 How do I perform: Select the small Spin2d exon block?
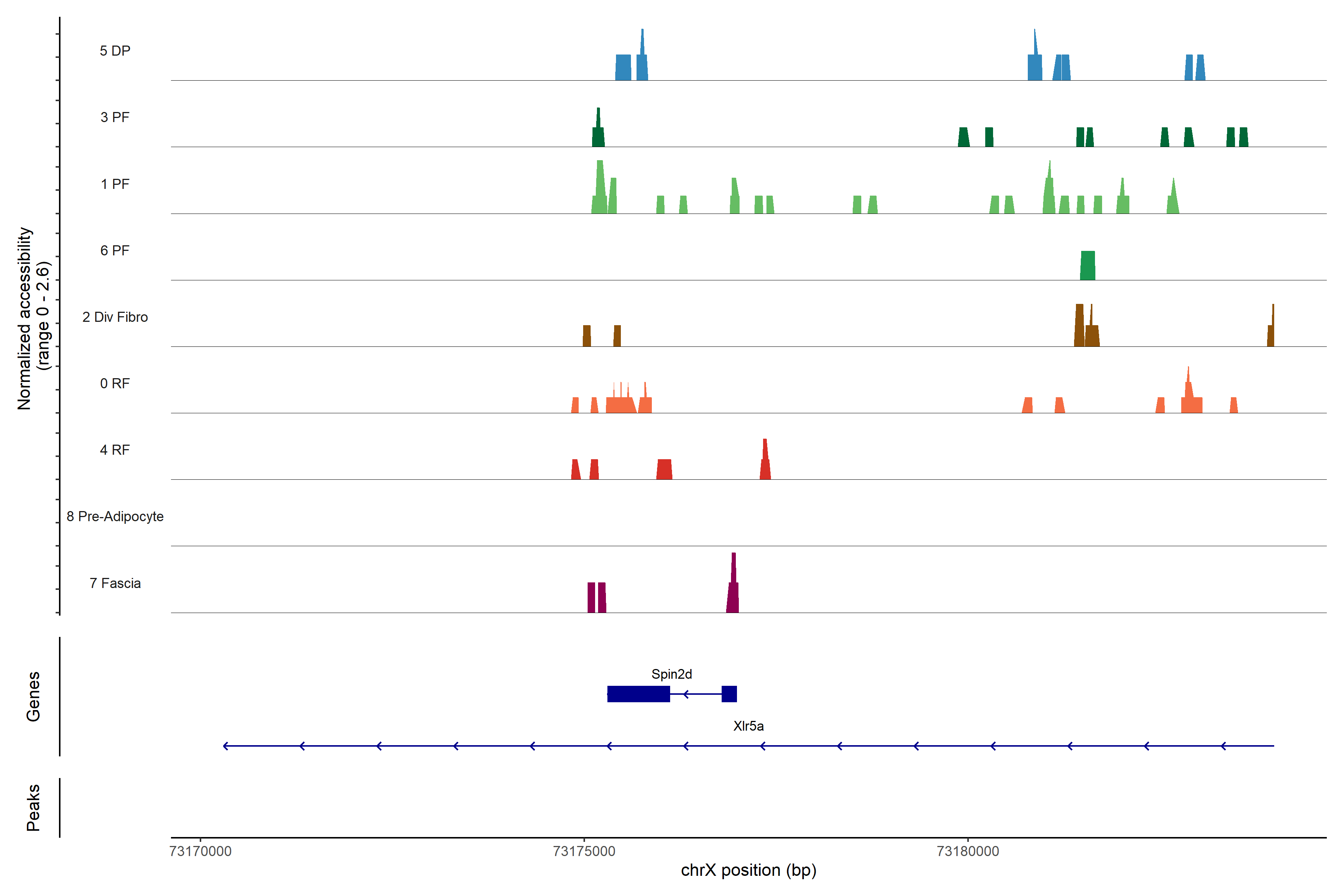pos(729,694)
